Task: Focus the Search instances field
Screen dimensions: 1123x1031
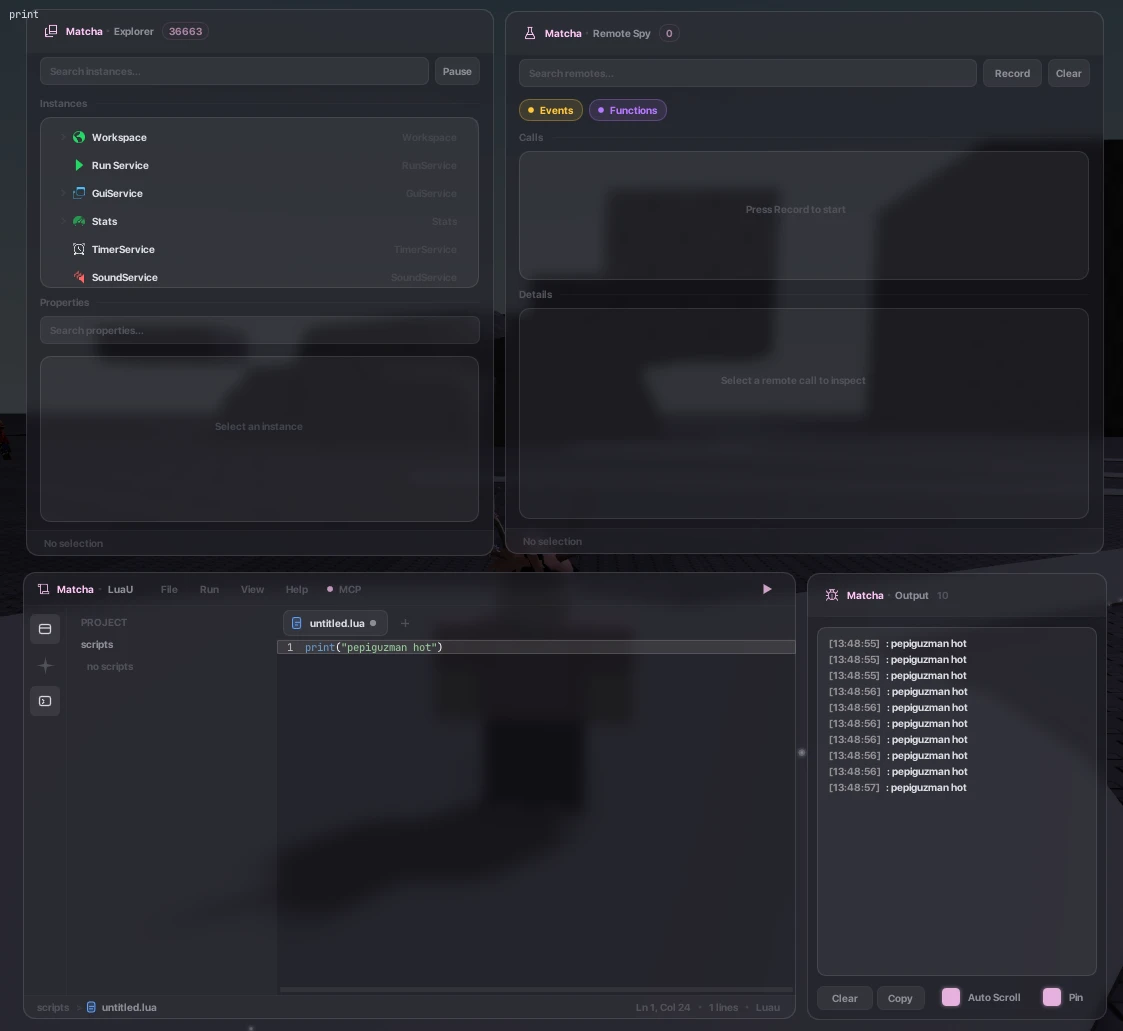Action: pyautogui.click(x=234, y=72)
